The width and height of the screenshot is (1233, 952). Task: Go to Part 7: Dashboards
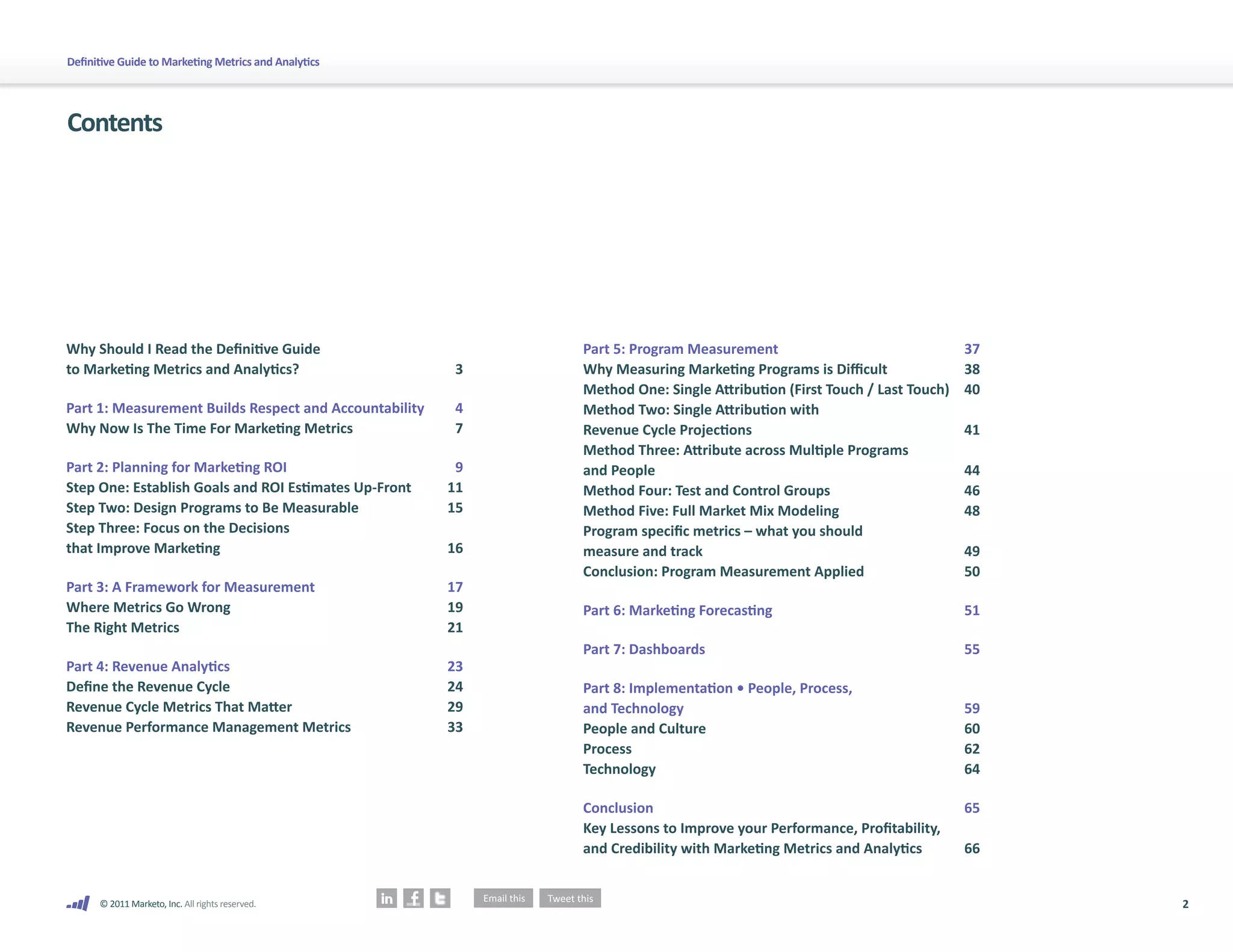point(644,649)
